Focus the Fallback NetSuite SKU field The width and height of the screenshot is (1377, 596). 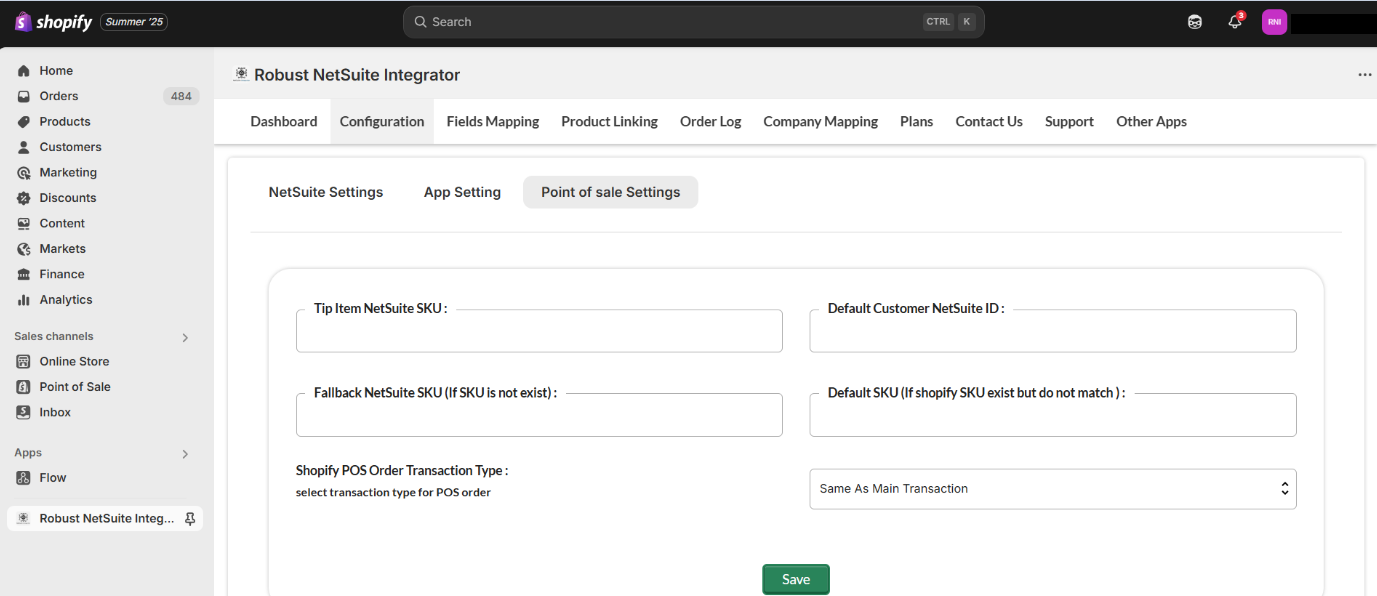tap(539, 415)
